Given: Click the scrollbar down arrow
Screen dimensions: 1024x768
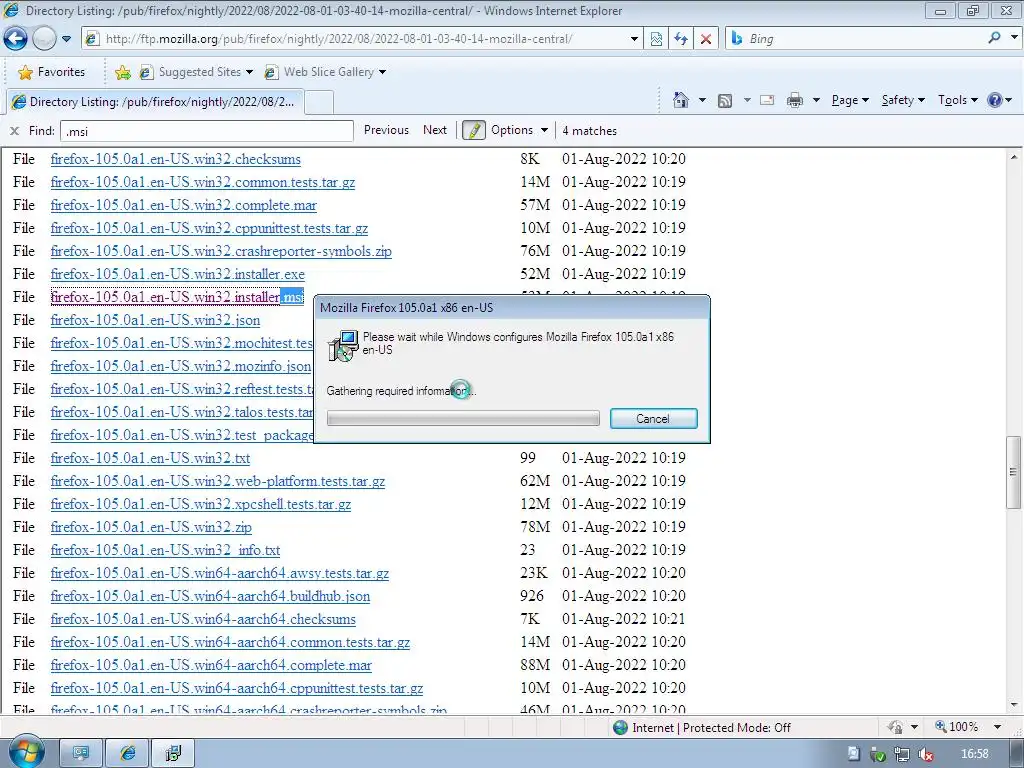Looking at the screenshot, I should pos(1013,705).
